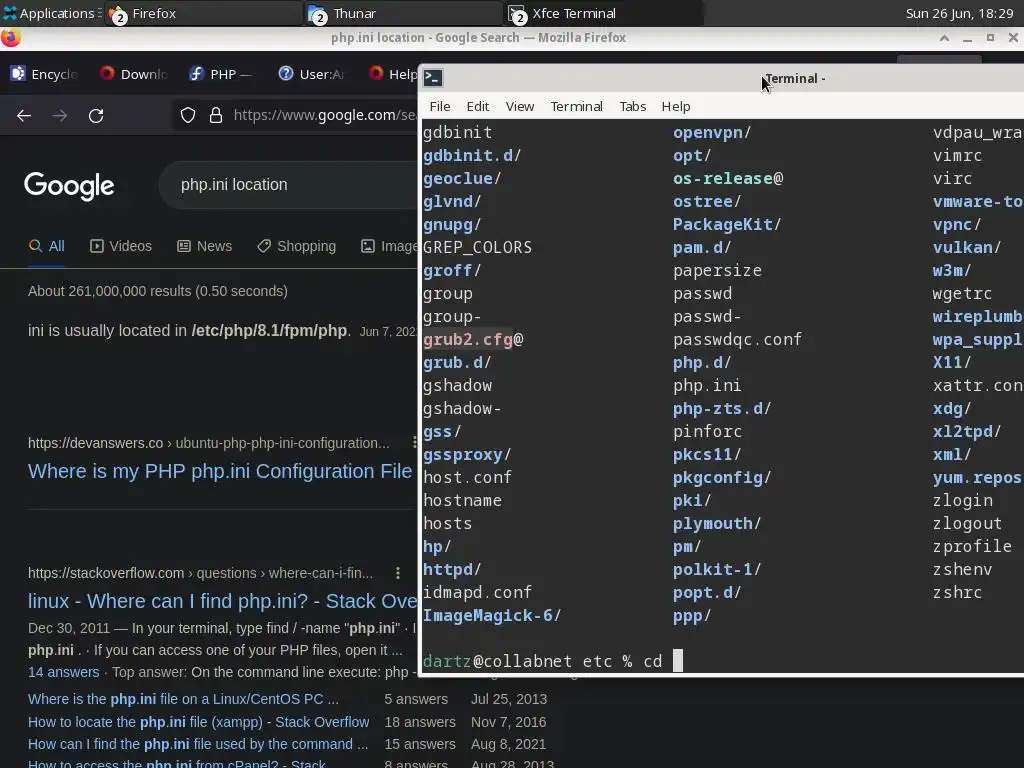Click httpd/ directory in terminal listing
1024x768 pixels.
click(452, 569)
